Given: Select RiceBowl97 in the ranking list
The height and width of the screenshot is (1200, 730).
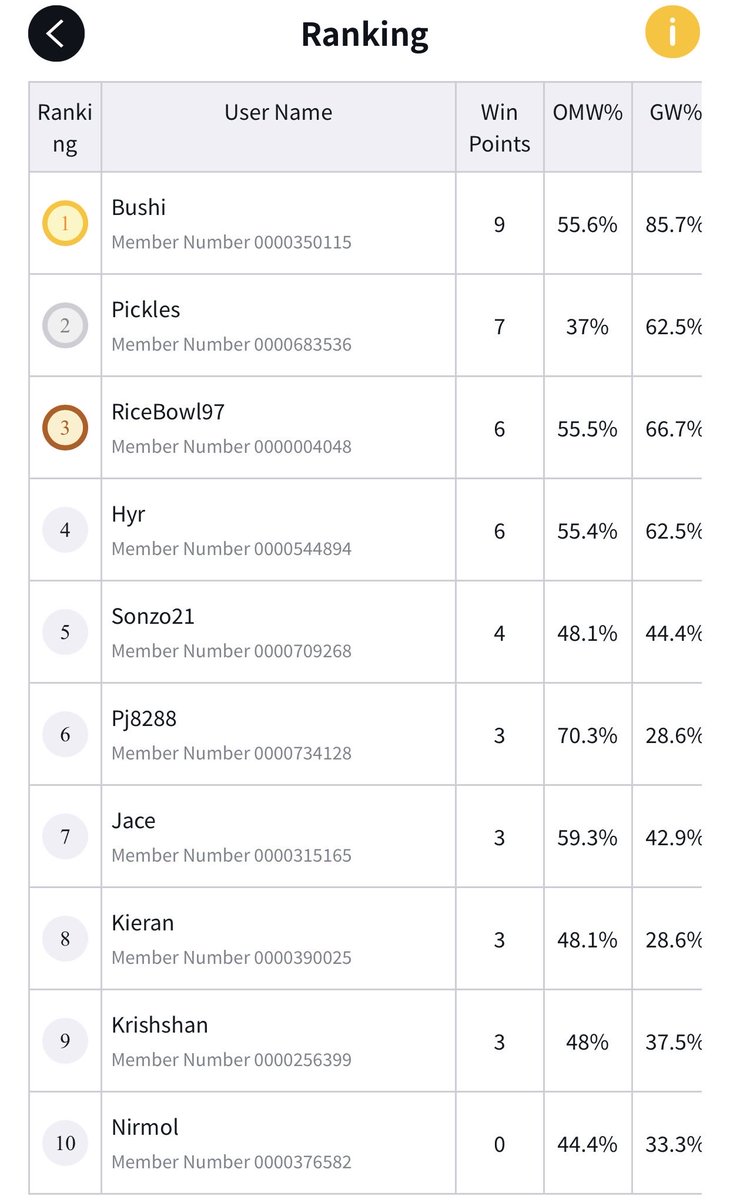Looking at the screenshot, I should click(x=168, y=412).
